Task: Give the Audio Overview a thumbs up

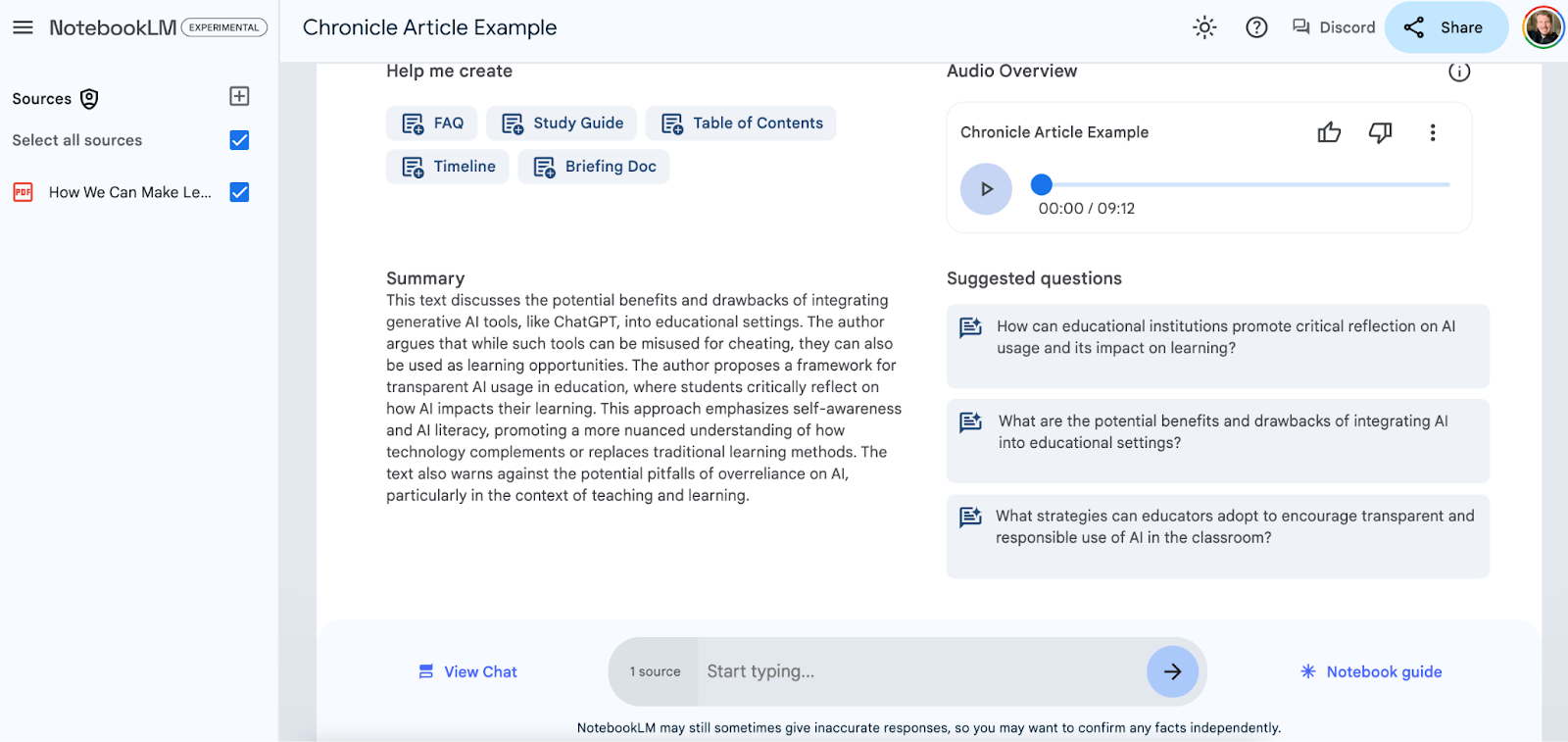Action: click(x=1329, y=131)
